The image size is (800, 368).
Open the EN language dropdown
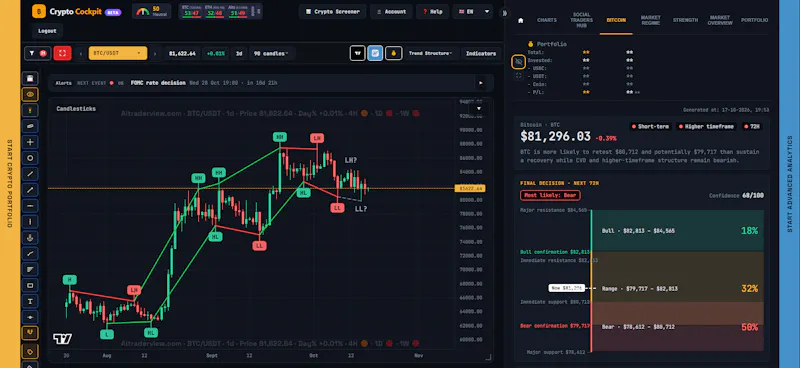pyautogui.click(x=472, y=11)
